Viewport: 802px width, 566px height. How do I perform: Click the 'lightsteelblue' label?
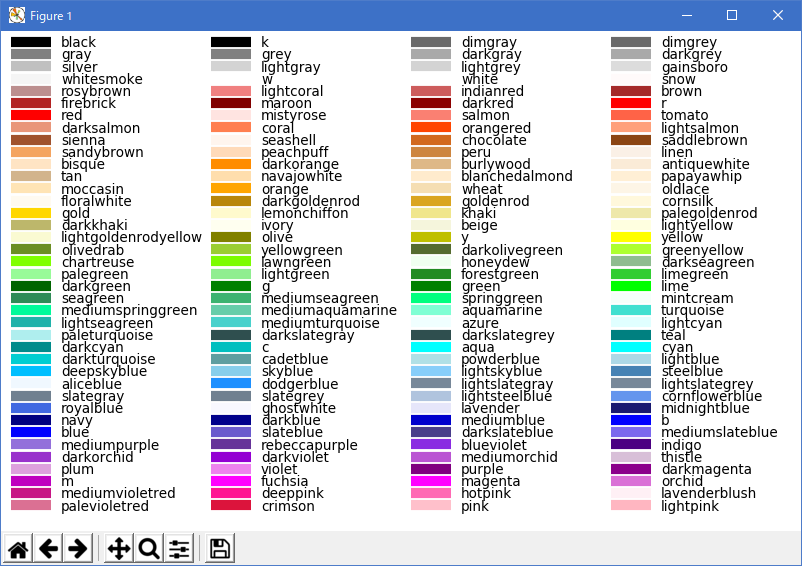[x=507, y=396]
